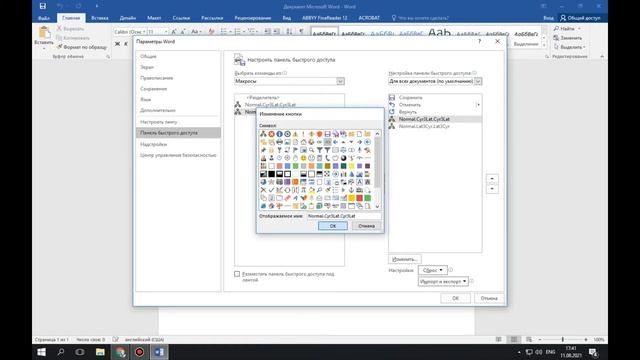Open the 'Файл' tab in Word

44,18
